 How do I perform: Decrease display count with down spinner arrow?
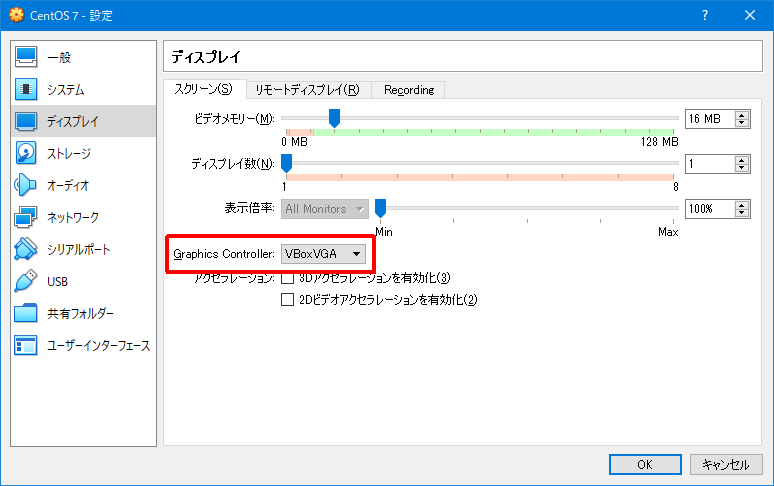pyautogui.click(x=741, y=168)
